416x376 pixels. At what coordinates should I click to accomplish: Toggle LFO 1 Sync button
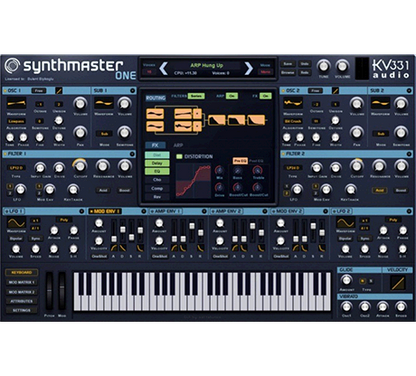pyautogui.click(x=36, y=239)
